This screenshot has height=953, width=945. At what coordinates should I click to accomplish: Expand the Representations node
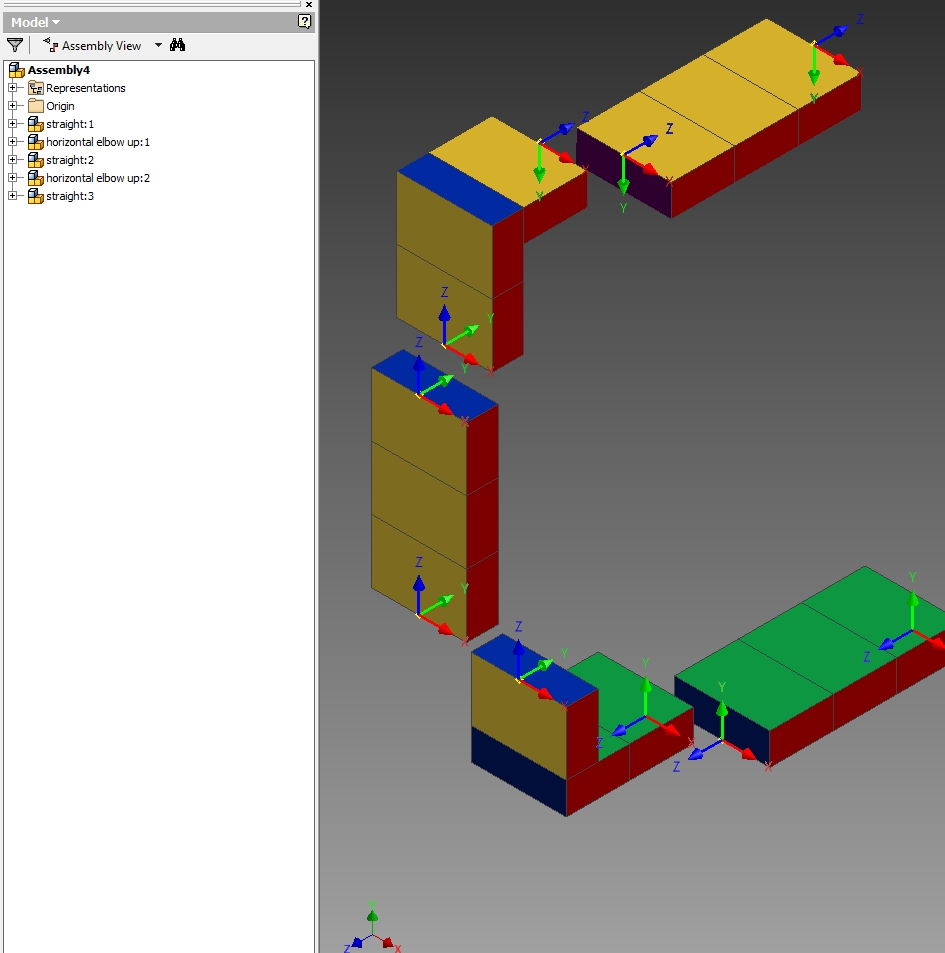tap(11, 88)
